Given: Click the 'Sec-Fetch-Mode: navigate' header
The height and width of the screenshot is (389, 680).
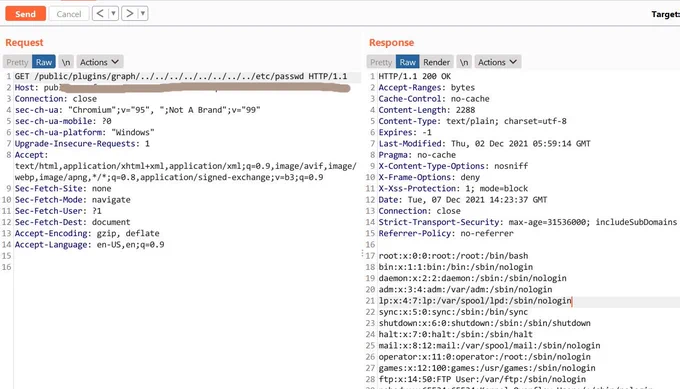Looking at the screenshot, I should coord(72,200).
